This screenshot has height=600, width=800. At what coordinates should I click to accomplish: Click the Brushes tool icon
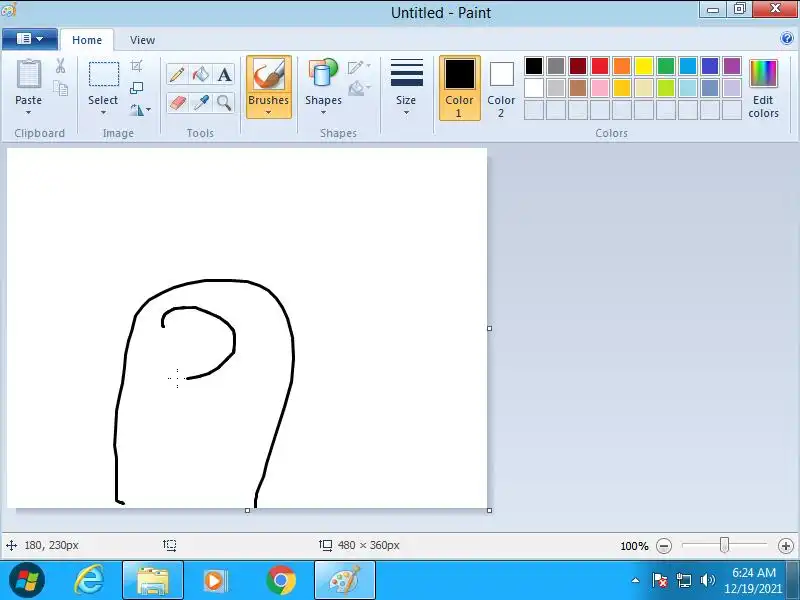[x=268, y=74]
